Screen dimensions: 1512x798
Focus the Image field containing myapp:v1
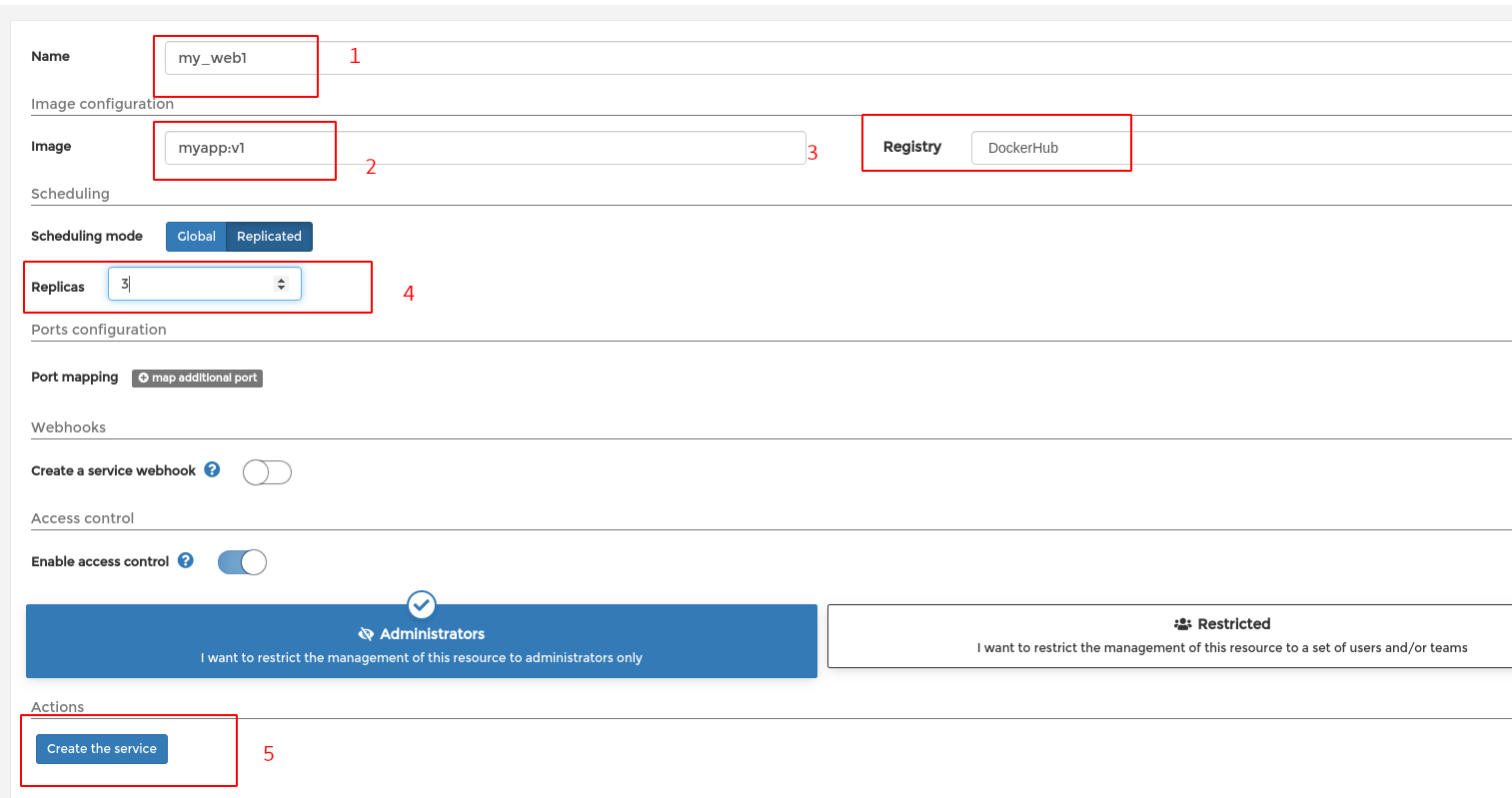point(486,148)
